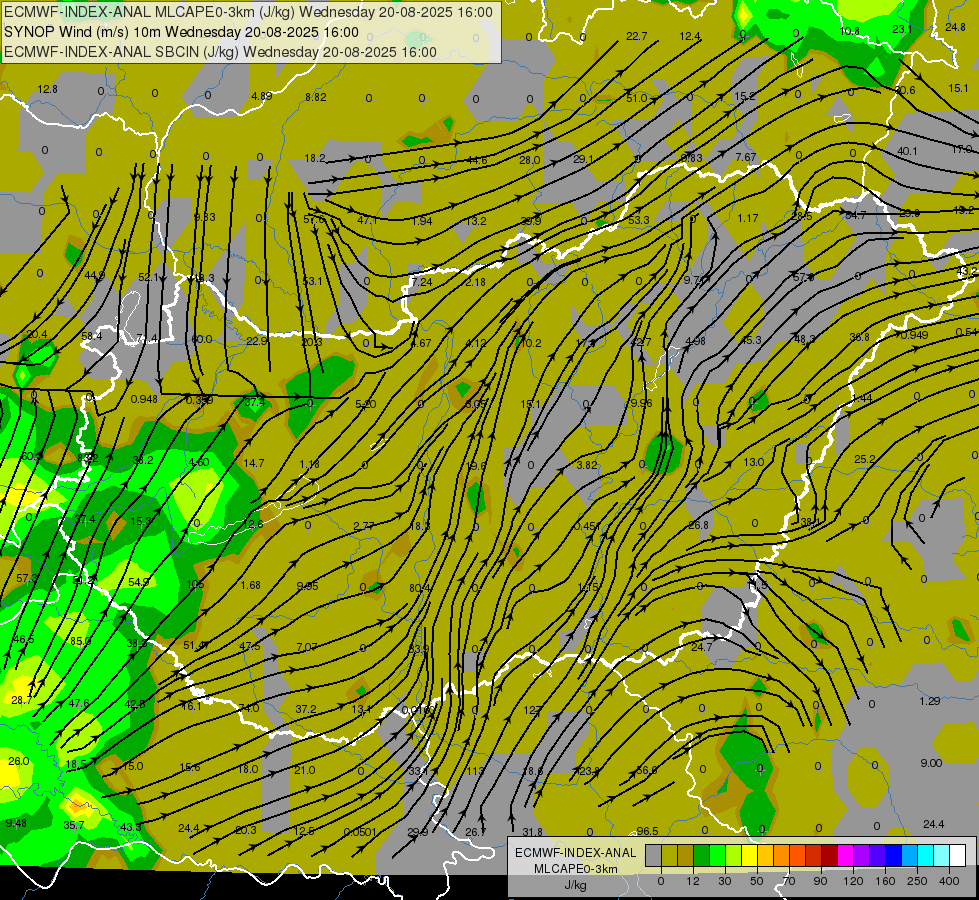
Task: Click the map value '1.29'
Action: click(x=930, y=701)
